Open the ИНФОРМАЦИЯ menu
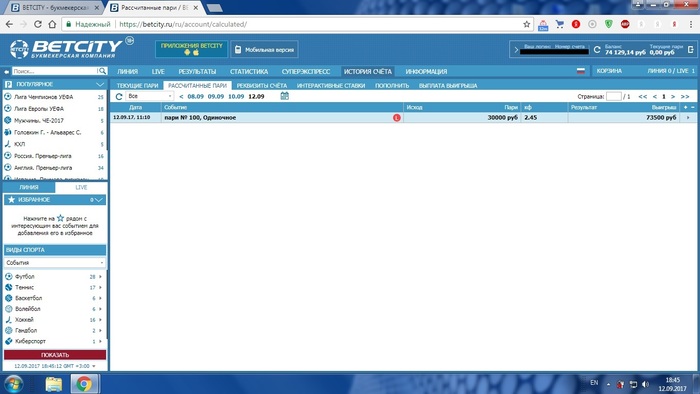The width and height of the screenshot is (700, 394). [x=426, y=71]
